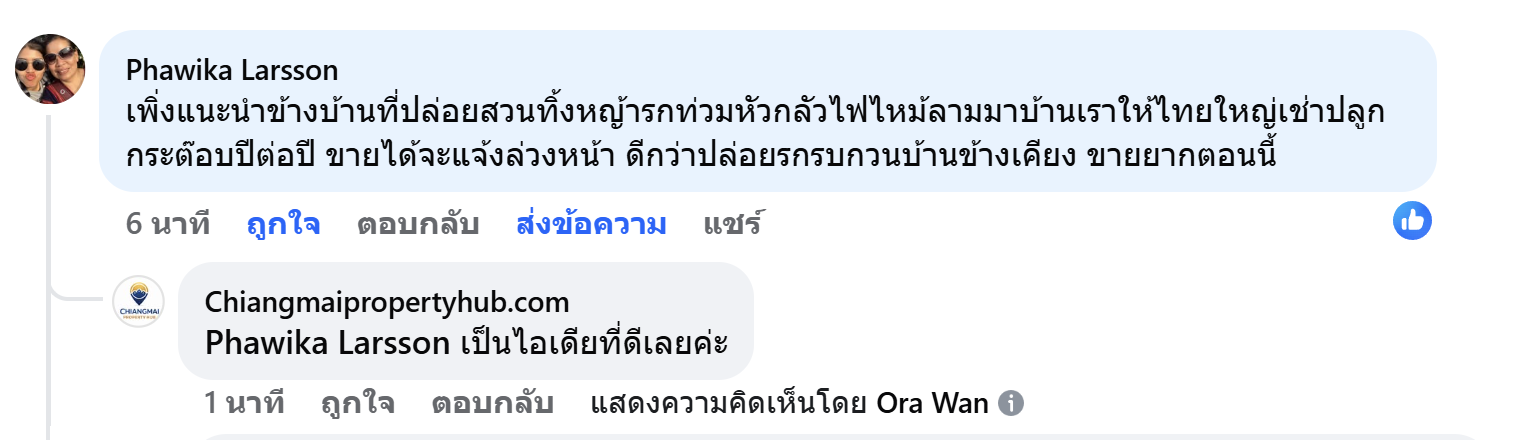Open Phawika Larsson's profile picture

coord(50,69)
